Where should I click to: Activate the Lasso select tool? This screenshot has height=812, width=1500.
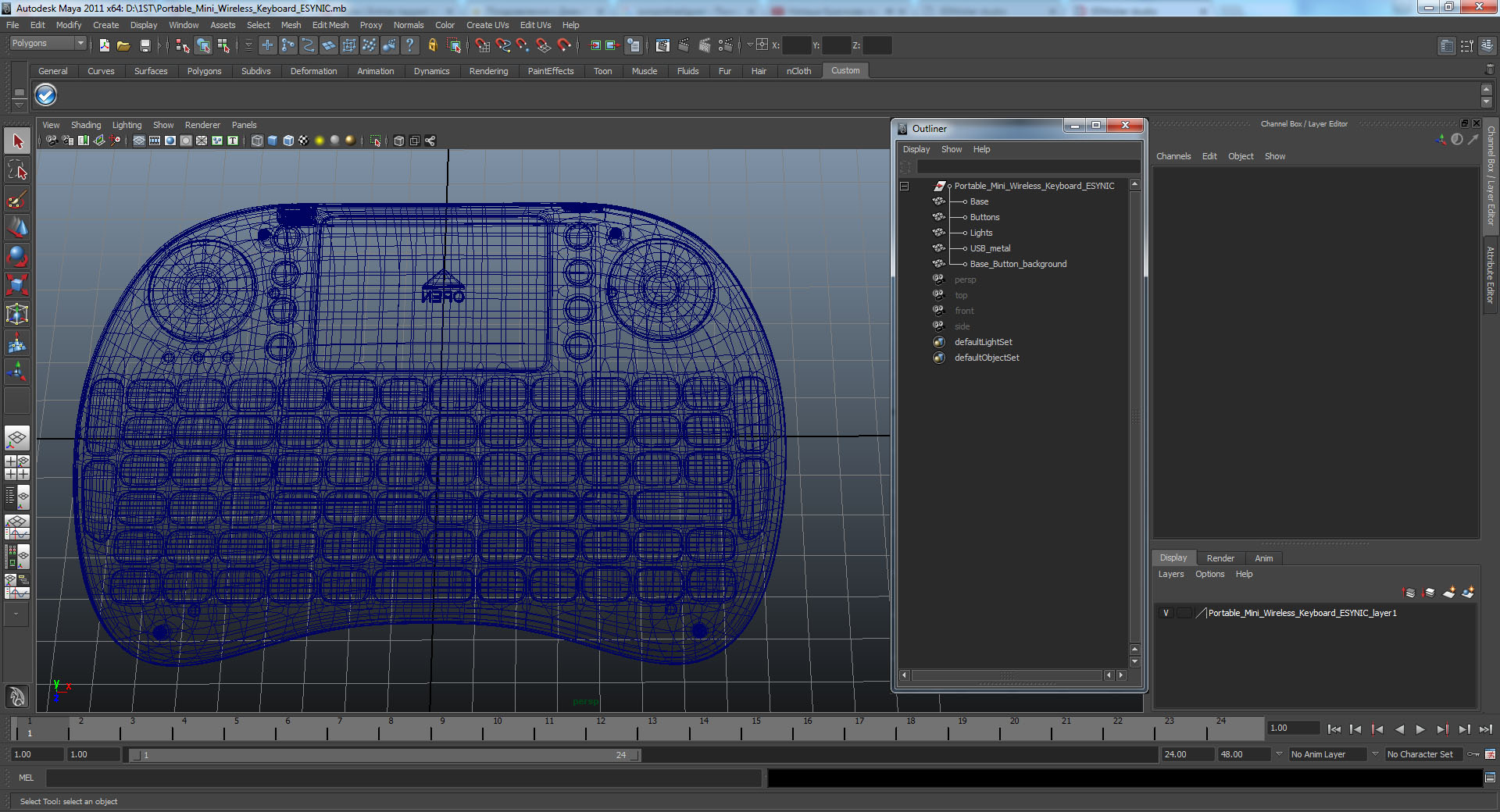pyautogui.click(x=17, y=170)
